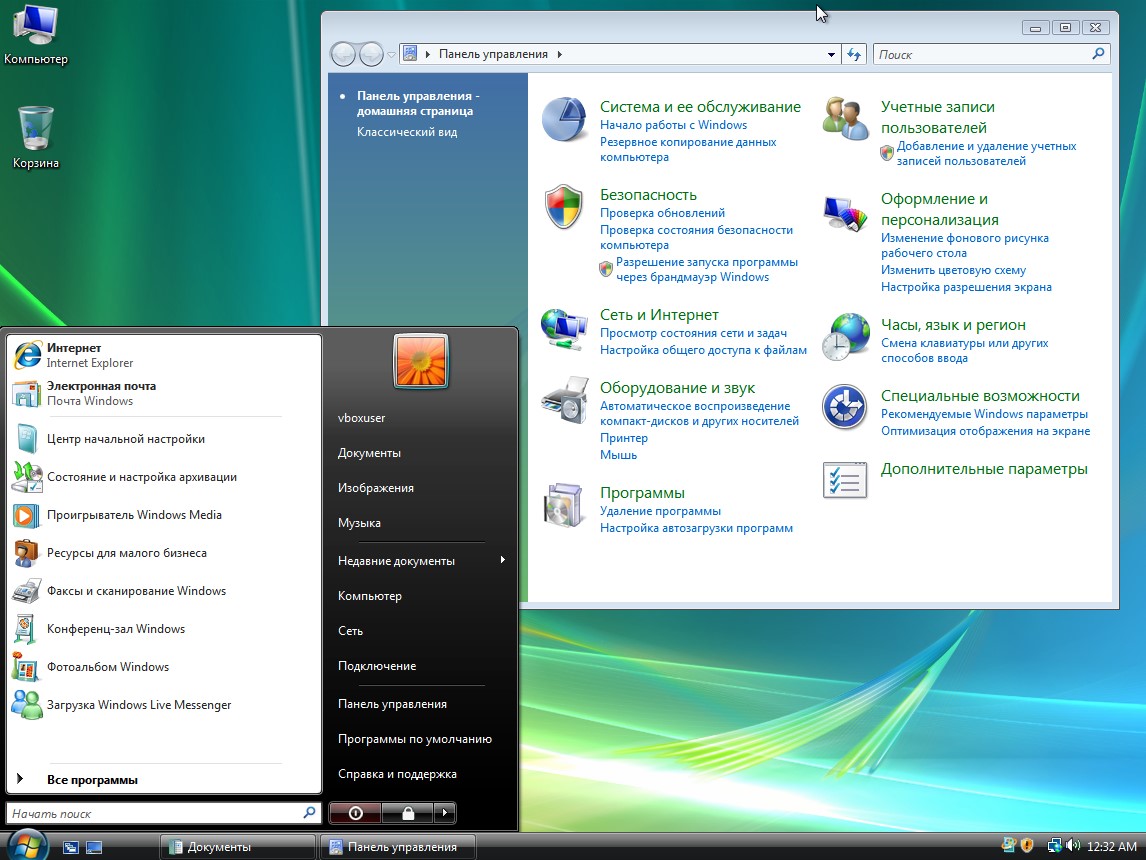Image resolution: width=1146 pixels, height=860 pixels.
Task: Open Windows Mail icon in Start menu
Action: tap(27, 393)
